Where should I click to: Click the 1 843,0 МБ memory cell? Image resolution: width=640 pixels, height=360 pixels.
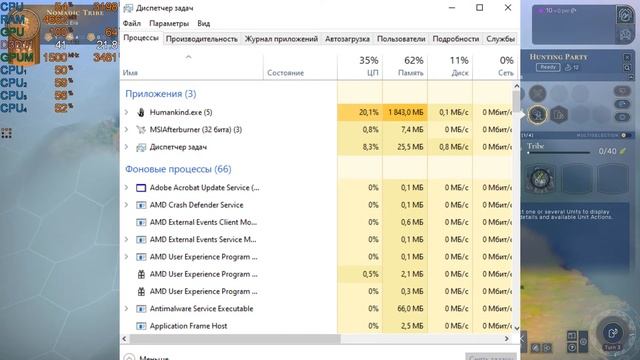click(x=405, y=112)
